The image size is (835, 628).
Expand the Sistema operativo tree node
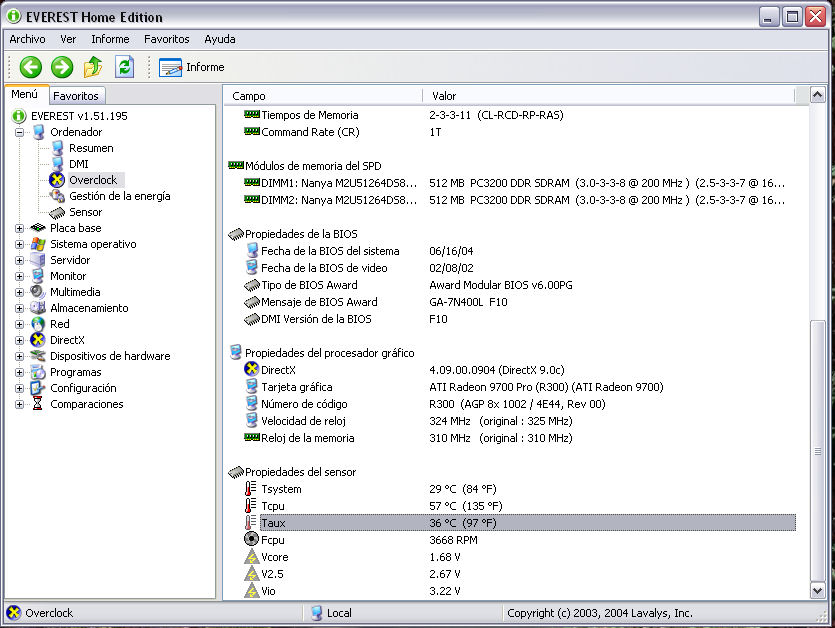[x=19, y=244]
